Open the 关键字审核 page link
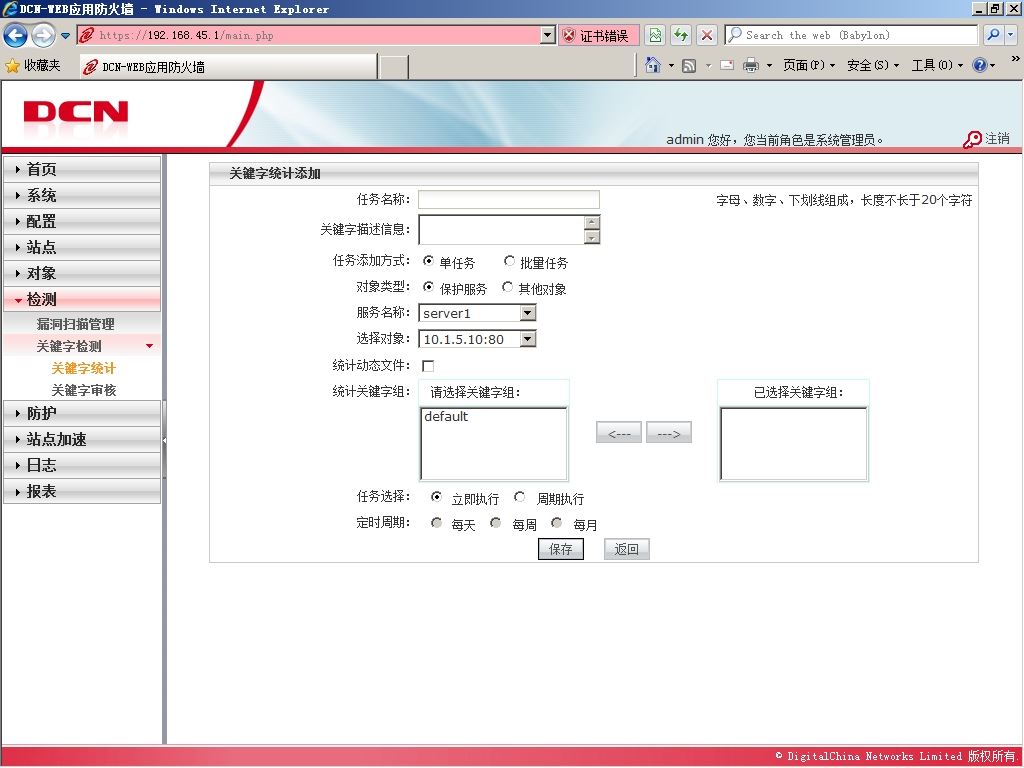The image size is (1024, 768). 84,391
